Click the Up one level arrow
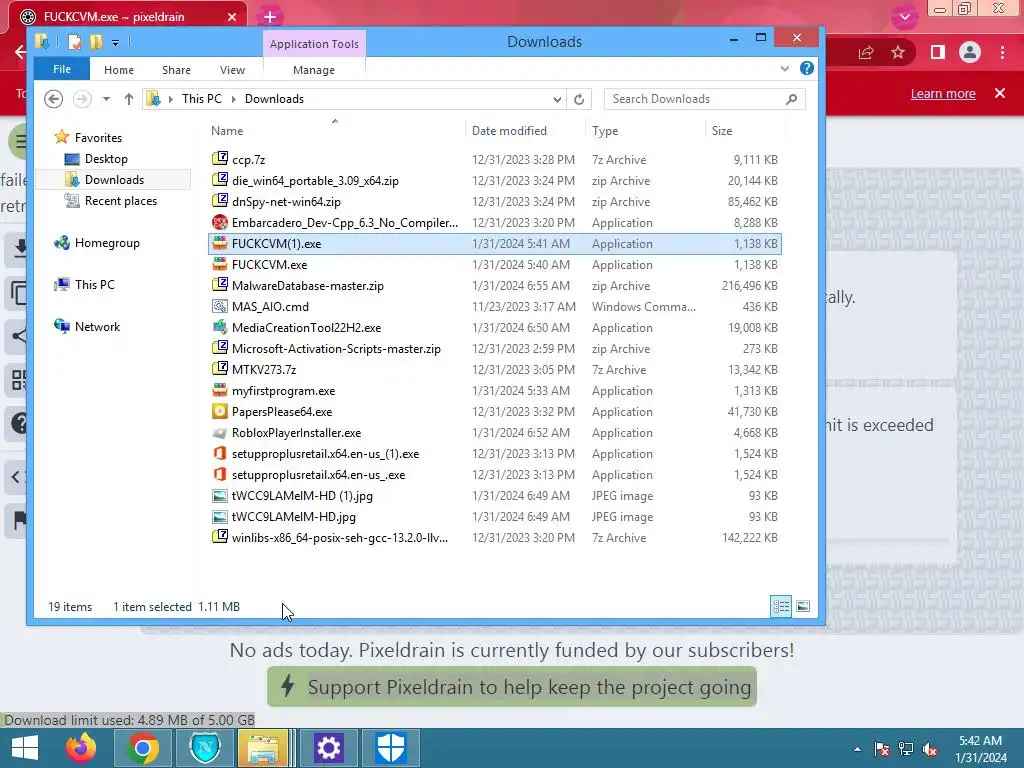Image resolution: width=1024 pixels, height=768 pixels. [x=129, y=99]
